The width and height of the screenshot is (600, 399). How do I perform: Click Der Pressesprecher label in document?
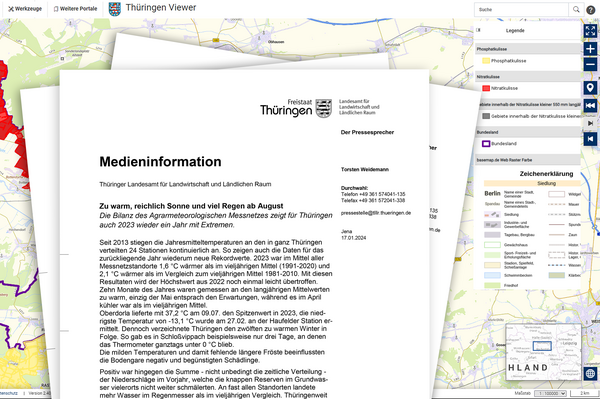point(367,132)
